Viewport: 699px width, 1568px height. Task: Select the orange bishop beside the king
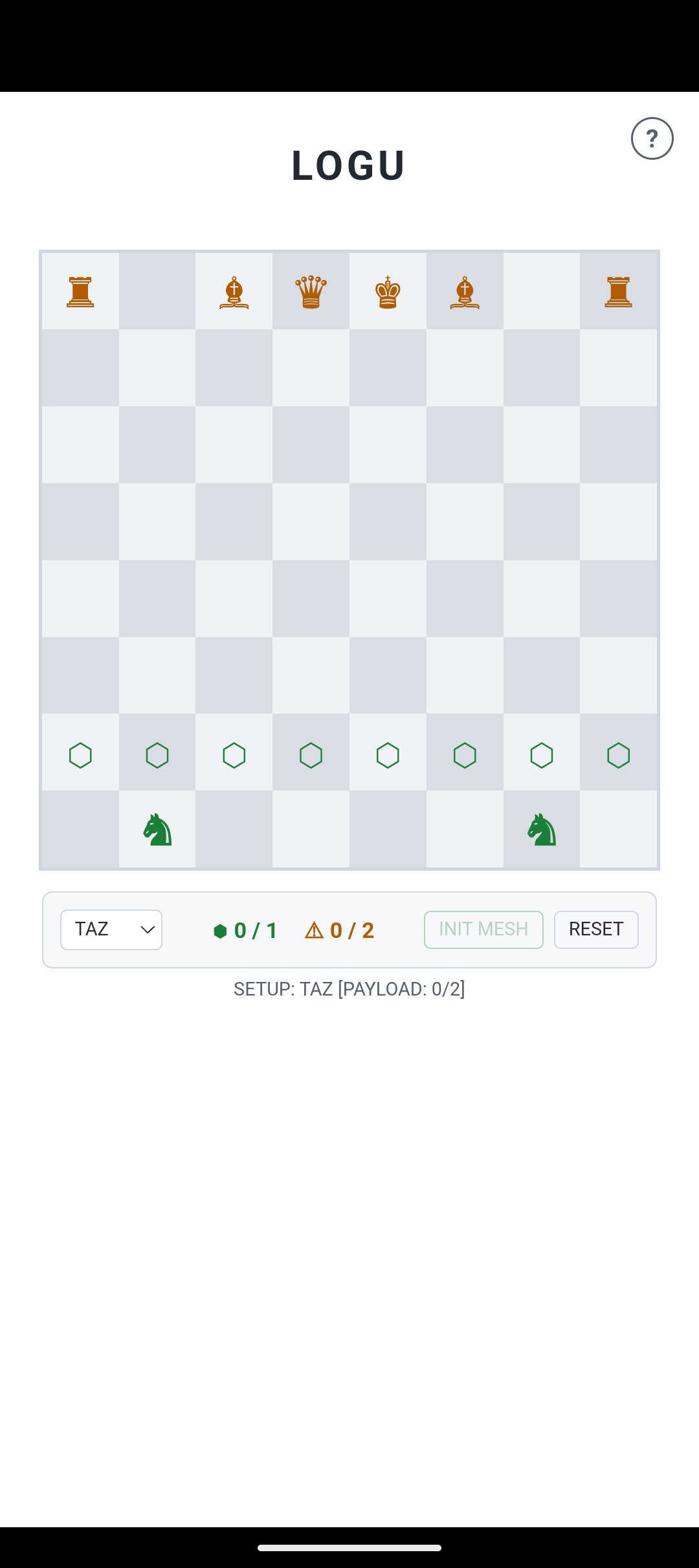[x=465, y=292]
